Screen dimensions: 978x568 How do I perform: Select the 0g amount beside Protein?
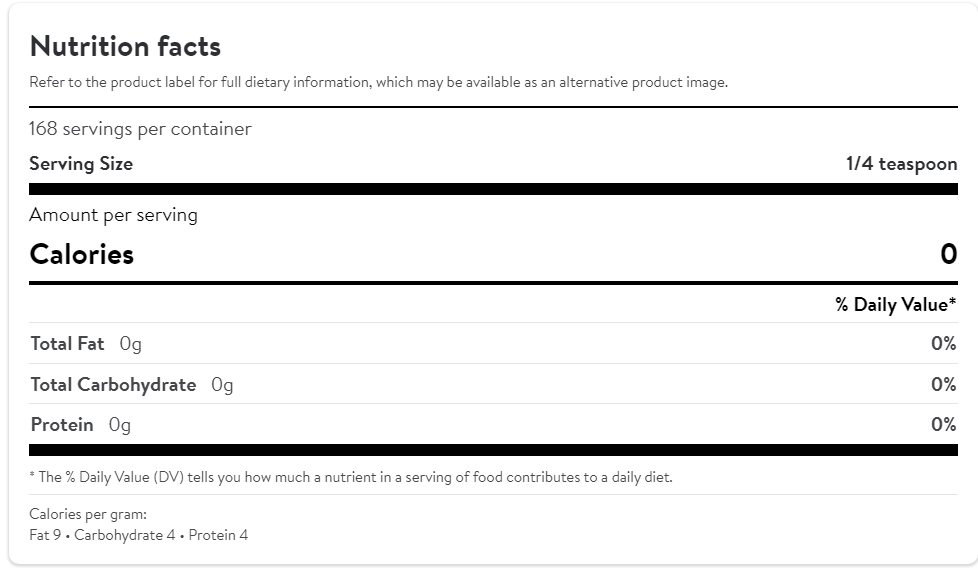pyautogui.click(x=120, y=425)
